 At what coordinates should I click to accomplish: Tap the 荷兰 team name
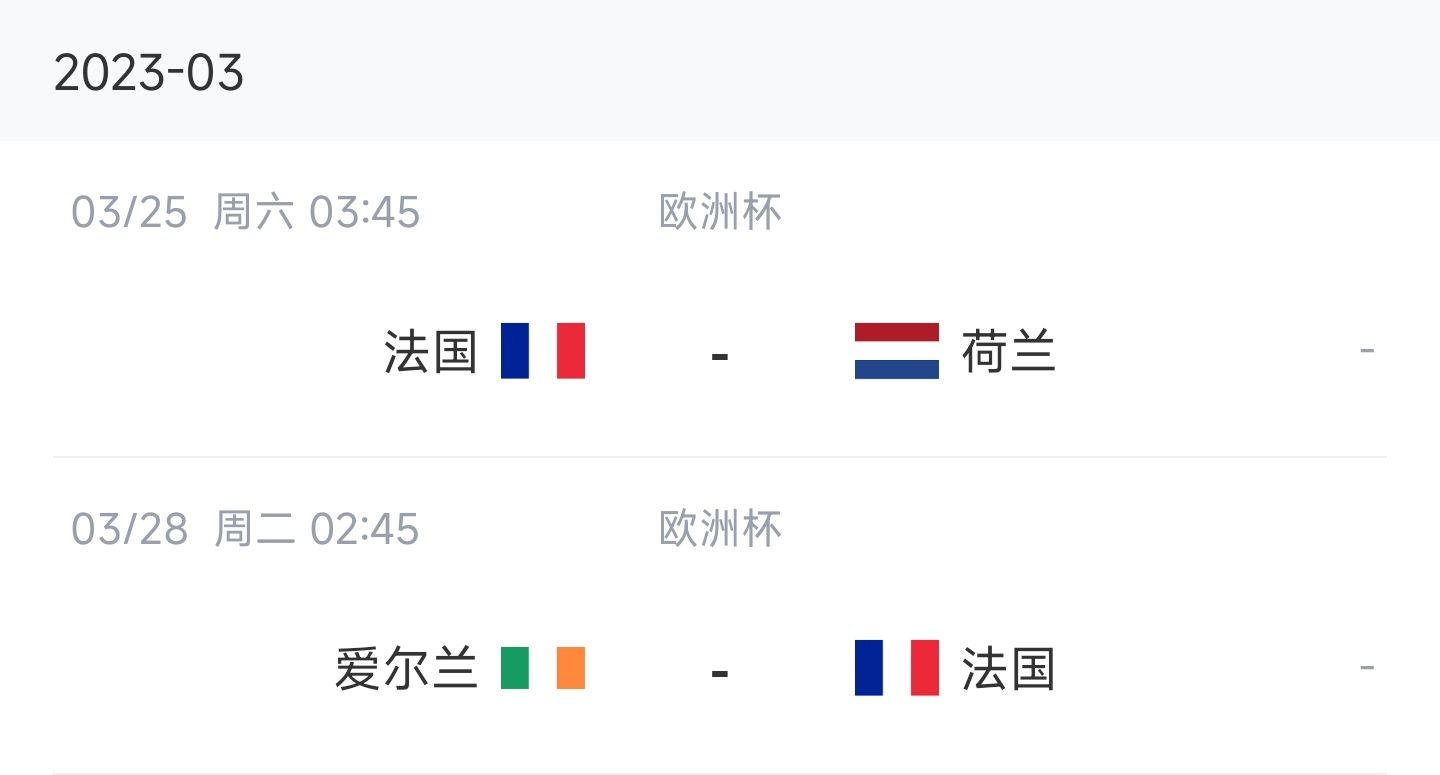pos(1008,352)
